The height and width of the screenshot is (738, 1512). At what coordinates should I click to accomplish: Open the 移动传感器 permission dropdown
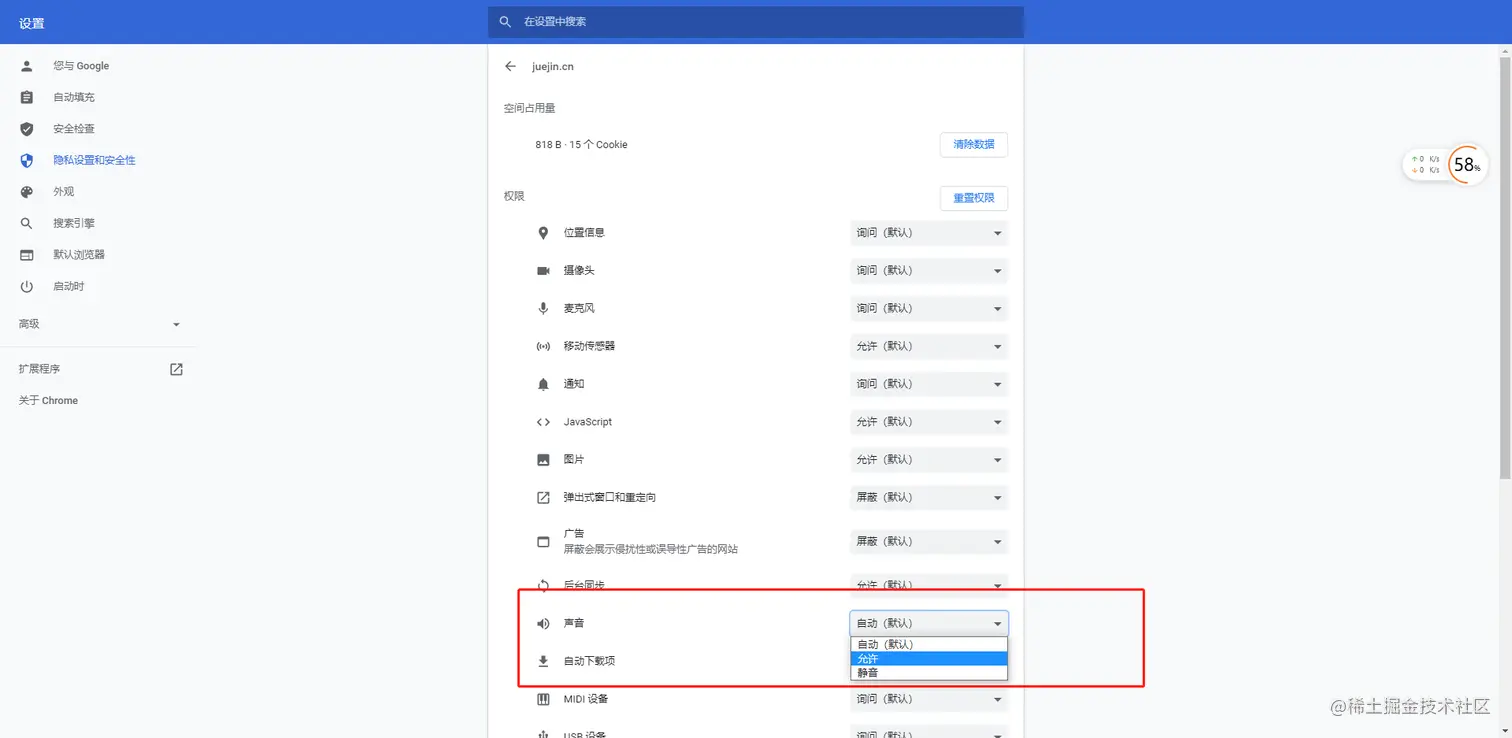(928, 346)
